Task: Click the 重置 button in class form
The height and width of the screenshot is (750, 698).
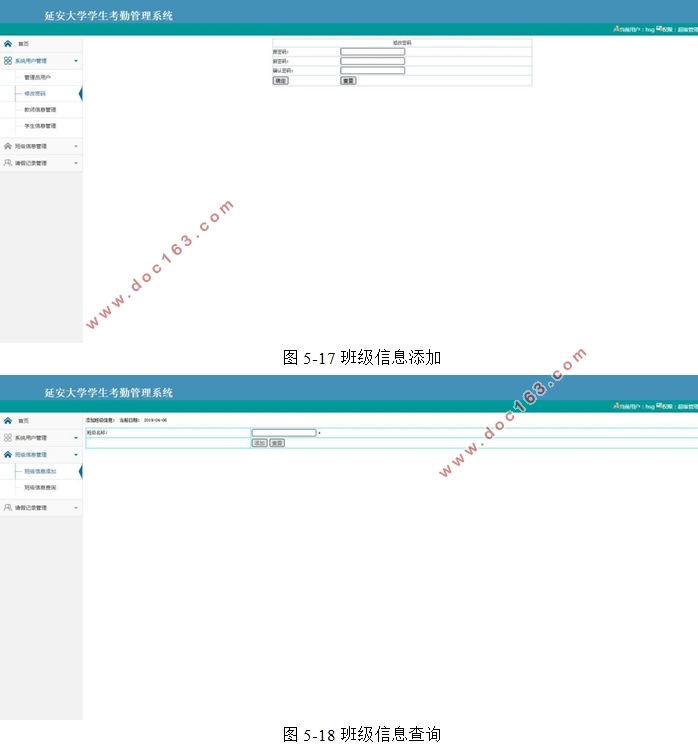Action: [277, 443]
